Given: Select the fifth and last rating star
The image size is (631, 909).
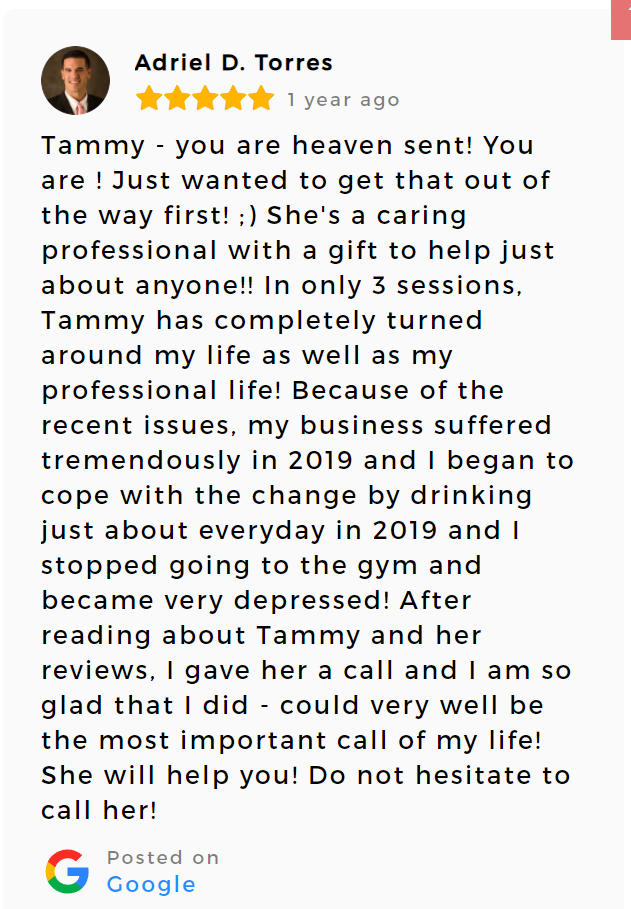Looking at the screenshot, I should coord(261,99).
